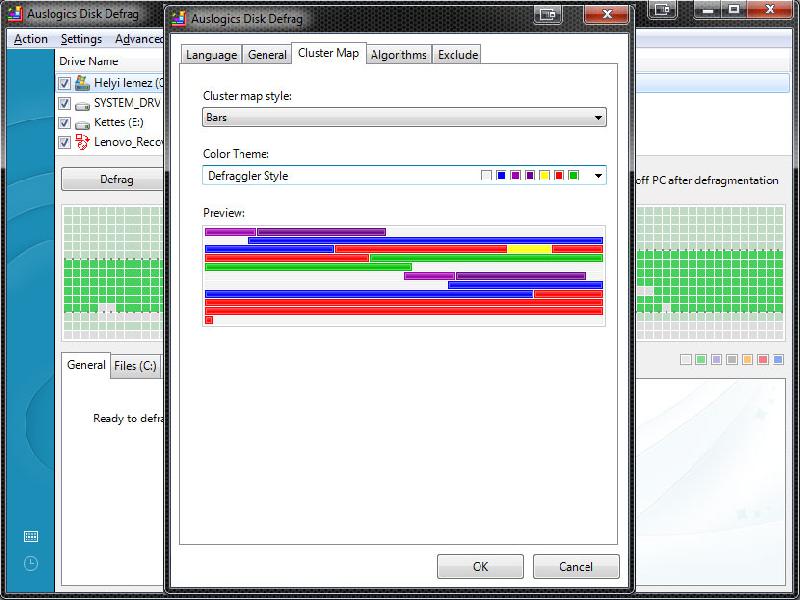Click the blue swatch in the main window legend
The width and height of the screenshot is (800, 600).
tap(778, 360)
